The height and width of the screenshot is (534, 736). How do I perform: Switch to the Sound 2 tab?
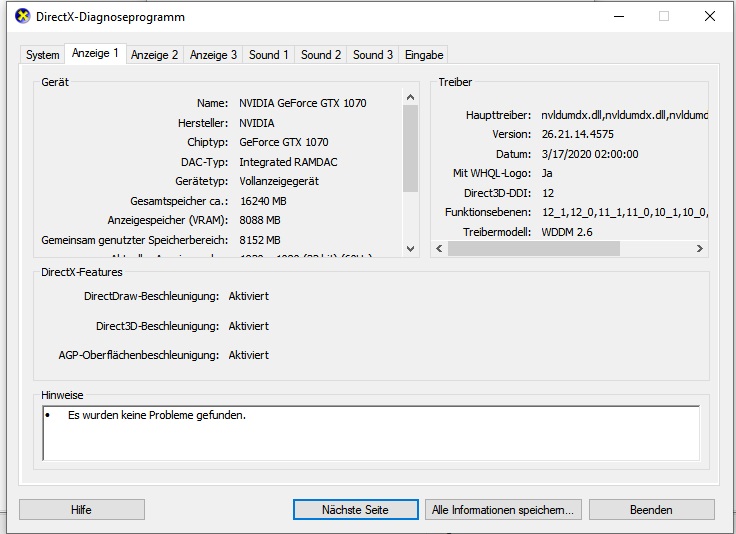(x=321, y=55)
